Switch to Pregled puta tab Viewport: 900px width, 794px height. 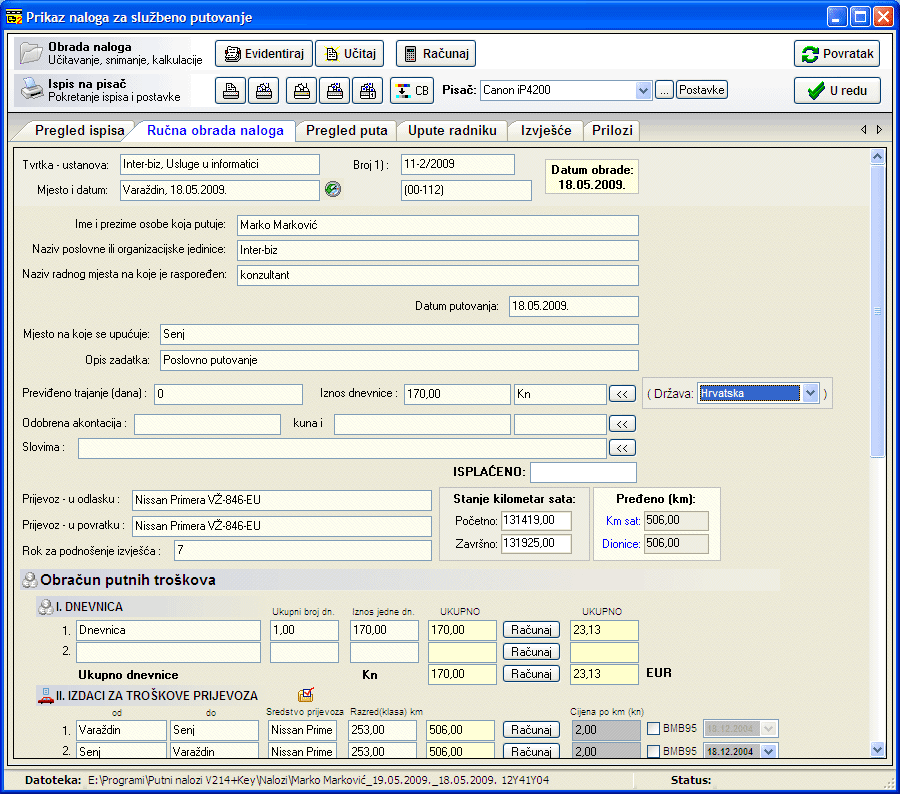coord(346,131)
